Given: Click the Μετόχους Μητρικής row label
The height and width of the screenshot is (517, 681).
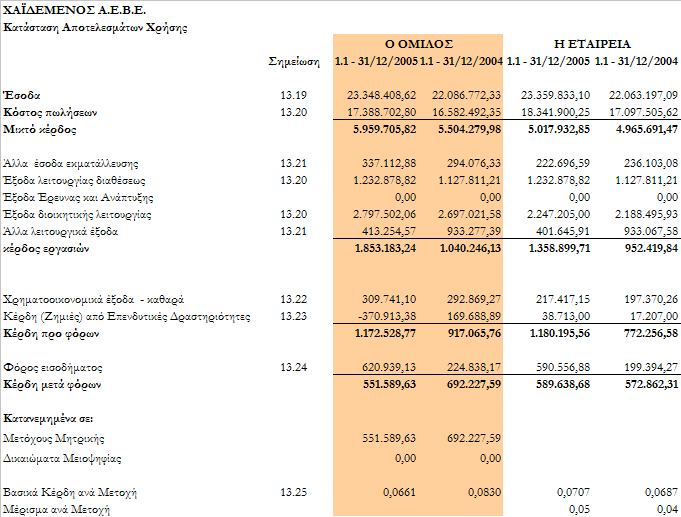Looking at the screenshot, I should coord(53,439).
